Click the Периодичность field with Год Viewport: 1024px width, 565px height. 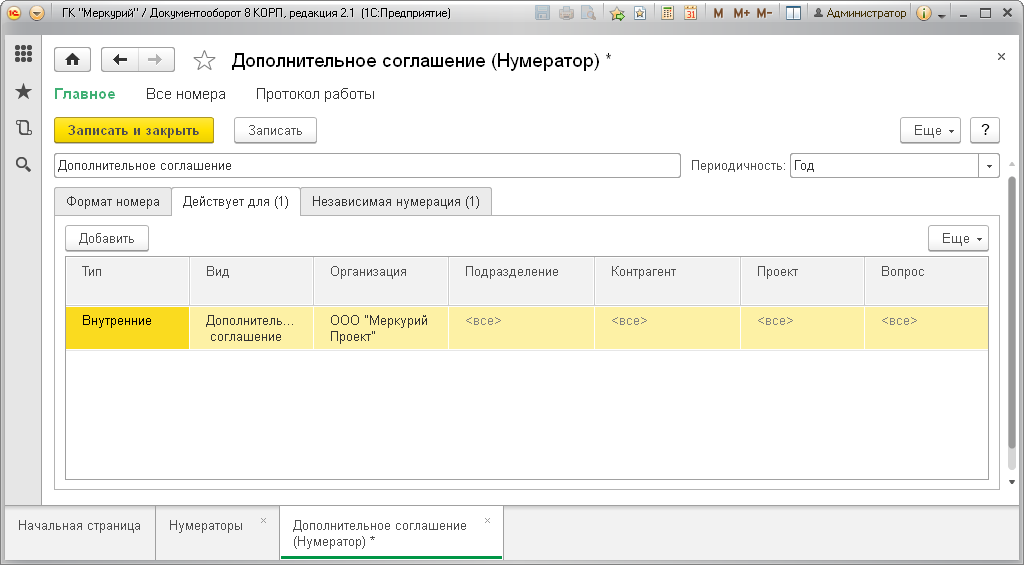coord(884,166)
